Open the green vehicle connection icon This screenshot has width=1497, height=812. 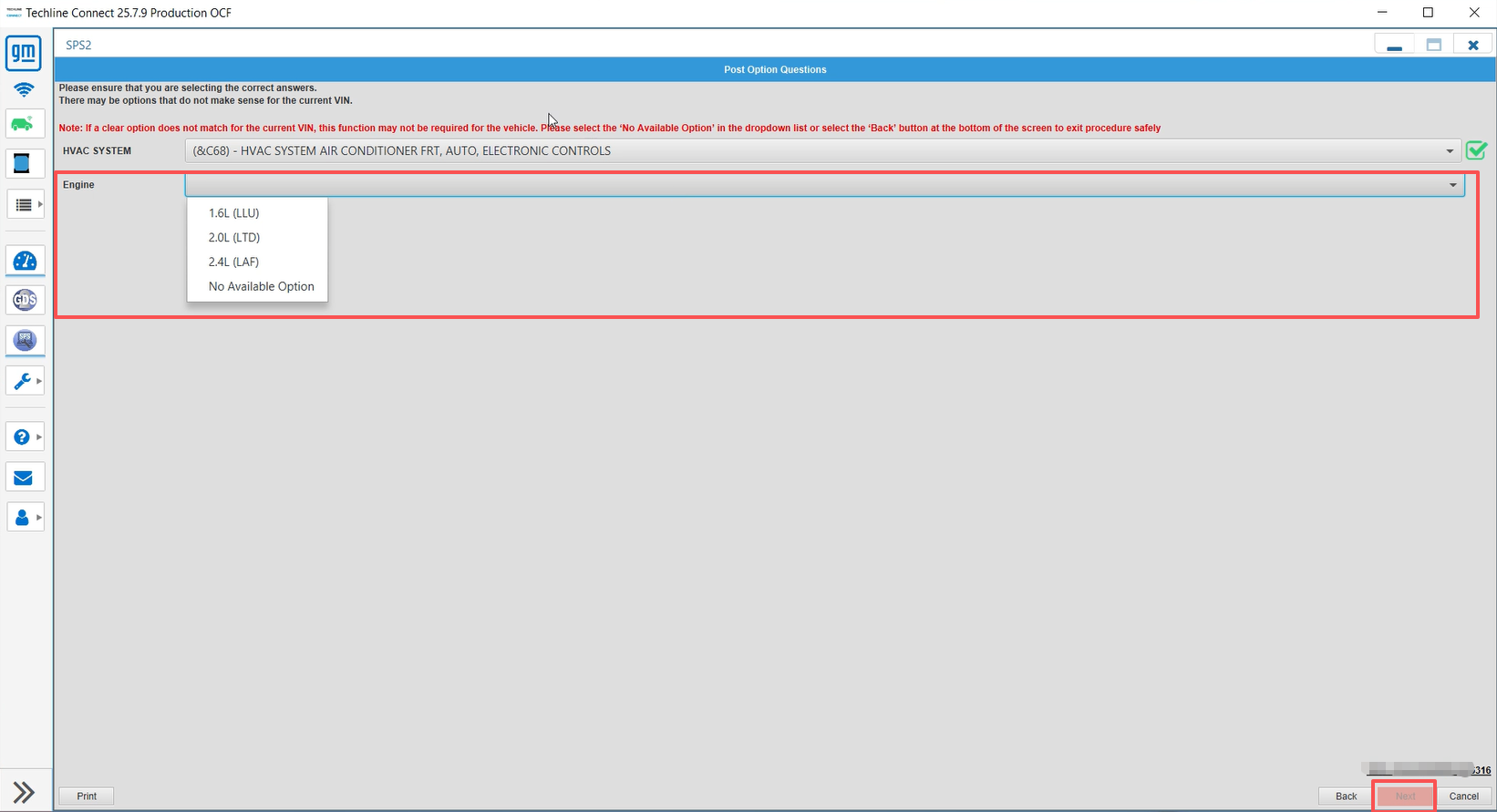24,124
